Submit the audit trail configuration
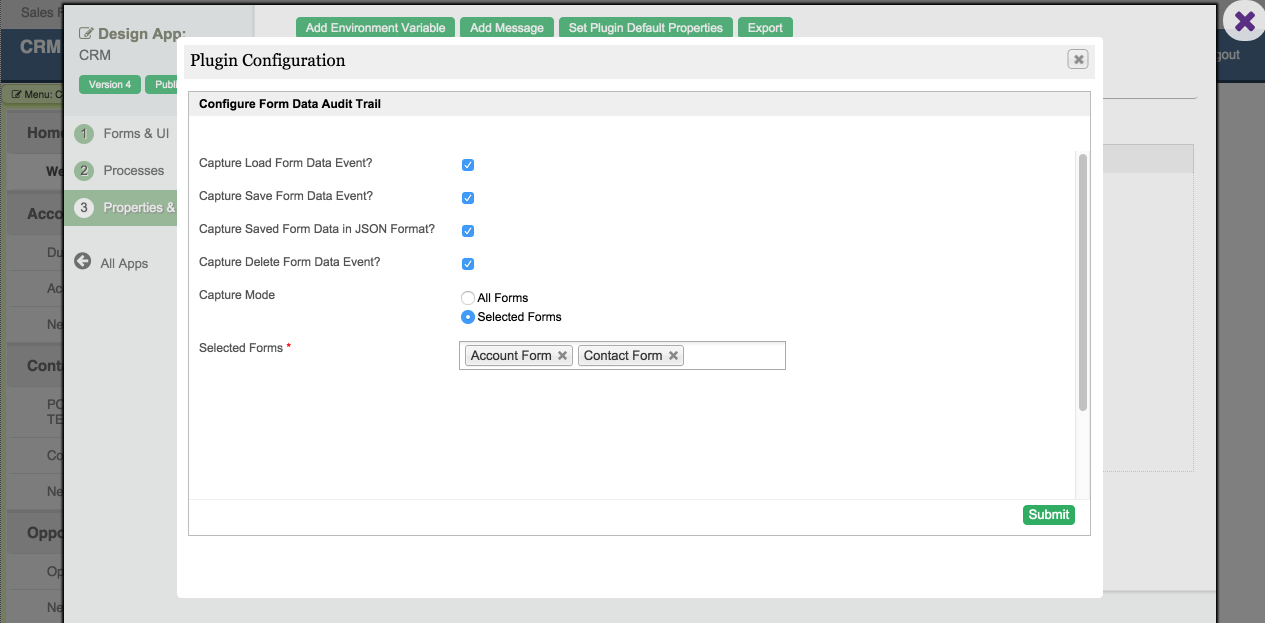1265x623 pixels. [1049, 515]
